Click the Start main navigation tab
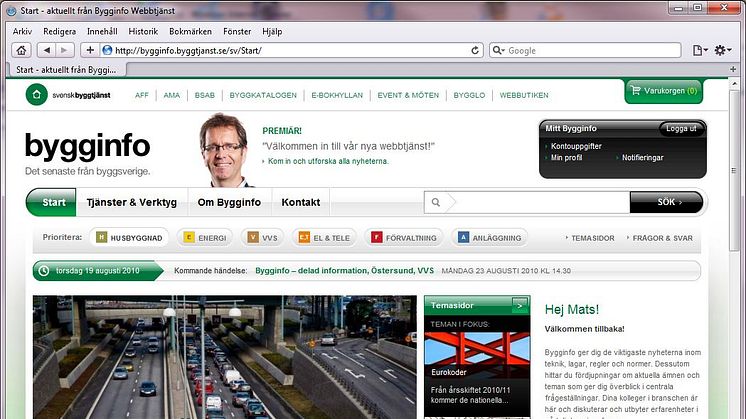The width and height of the screenshot is (746, 419). (x=51, y=202)
